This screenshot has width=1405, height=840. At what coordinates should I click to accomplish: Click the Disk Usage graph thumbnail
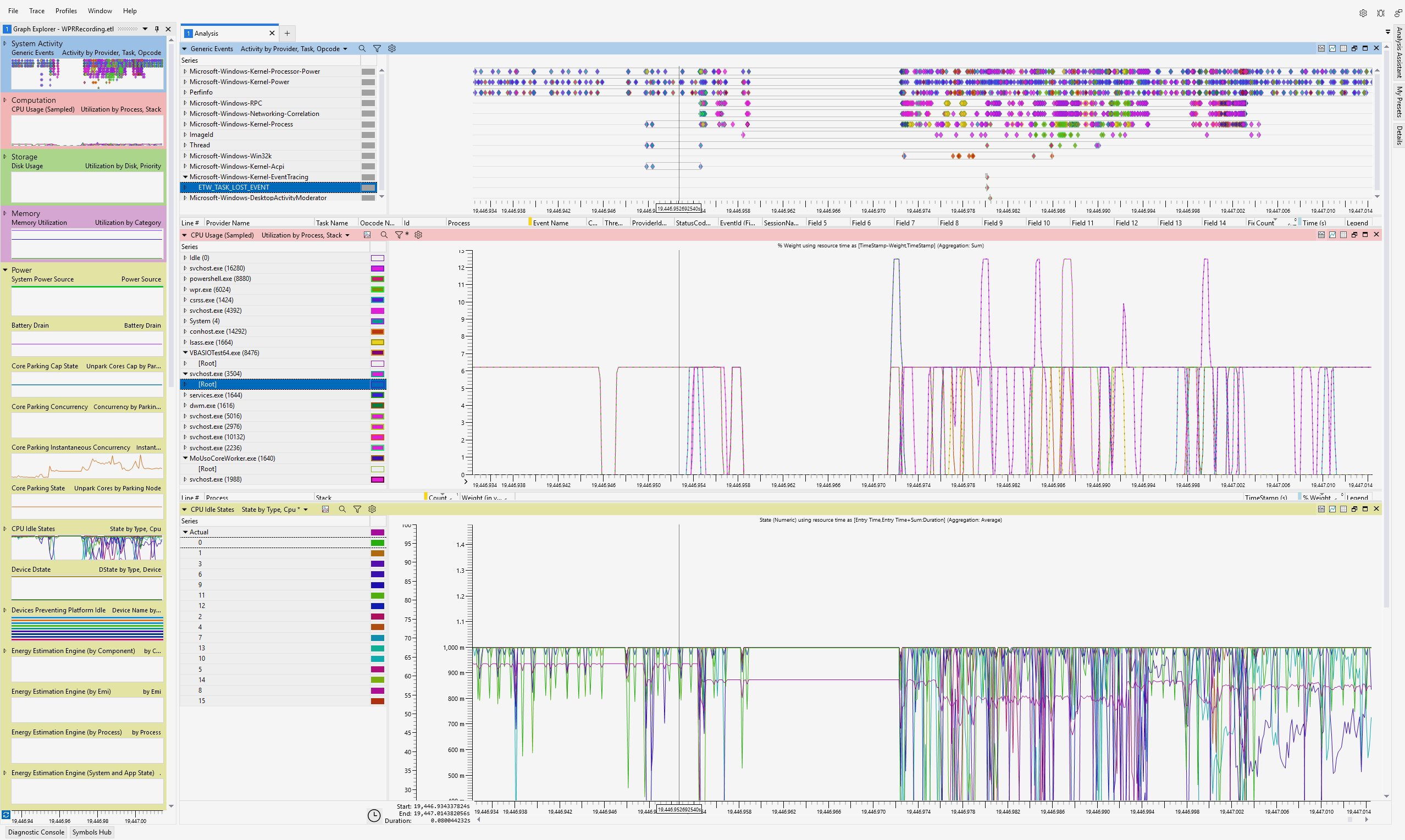(x=87, y=187)
